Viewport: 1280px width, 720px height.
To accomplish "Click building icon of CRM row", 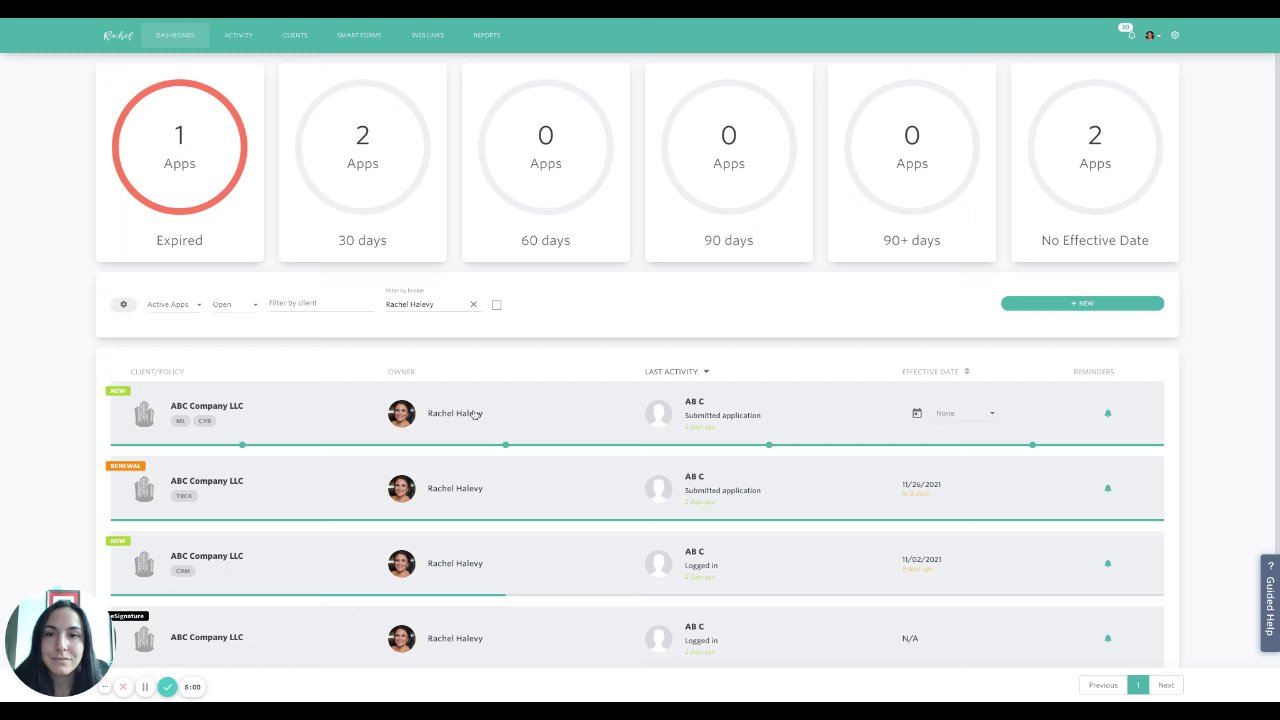I will click(144, 564).
